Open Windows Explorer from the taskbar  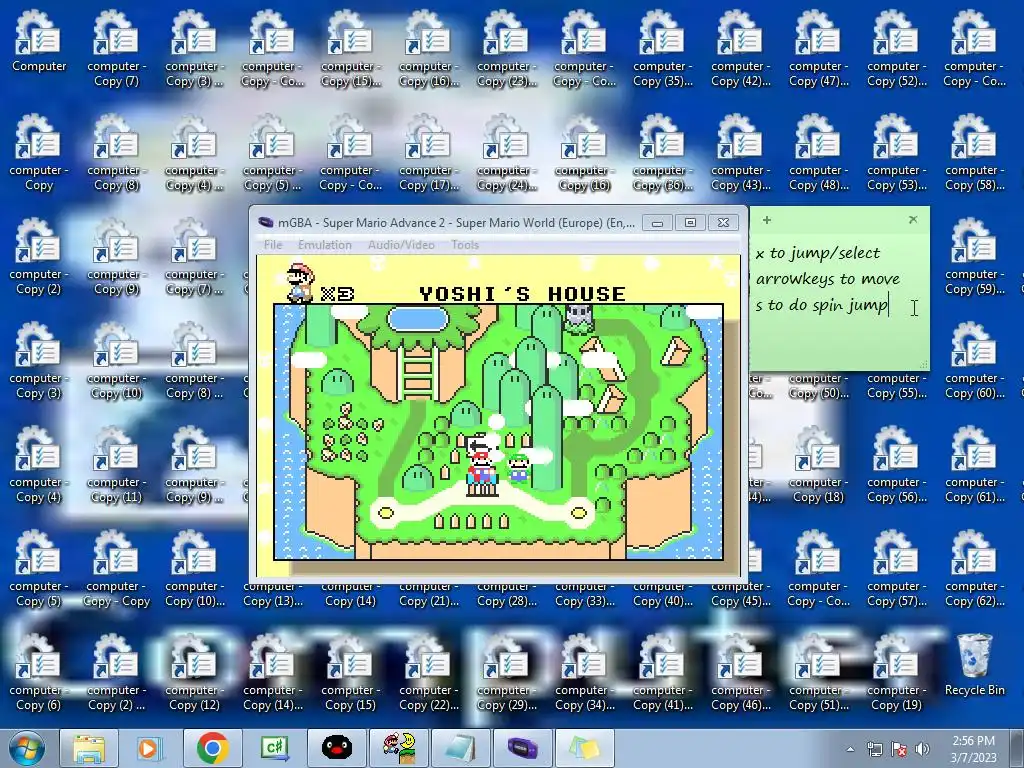89,748
